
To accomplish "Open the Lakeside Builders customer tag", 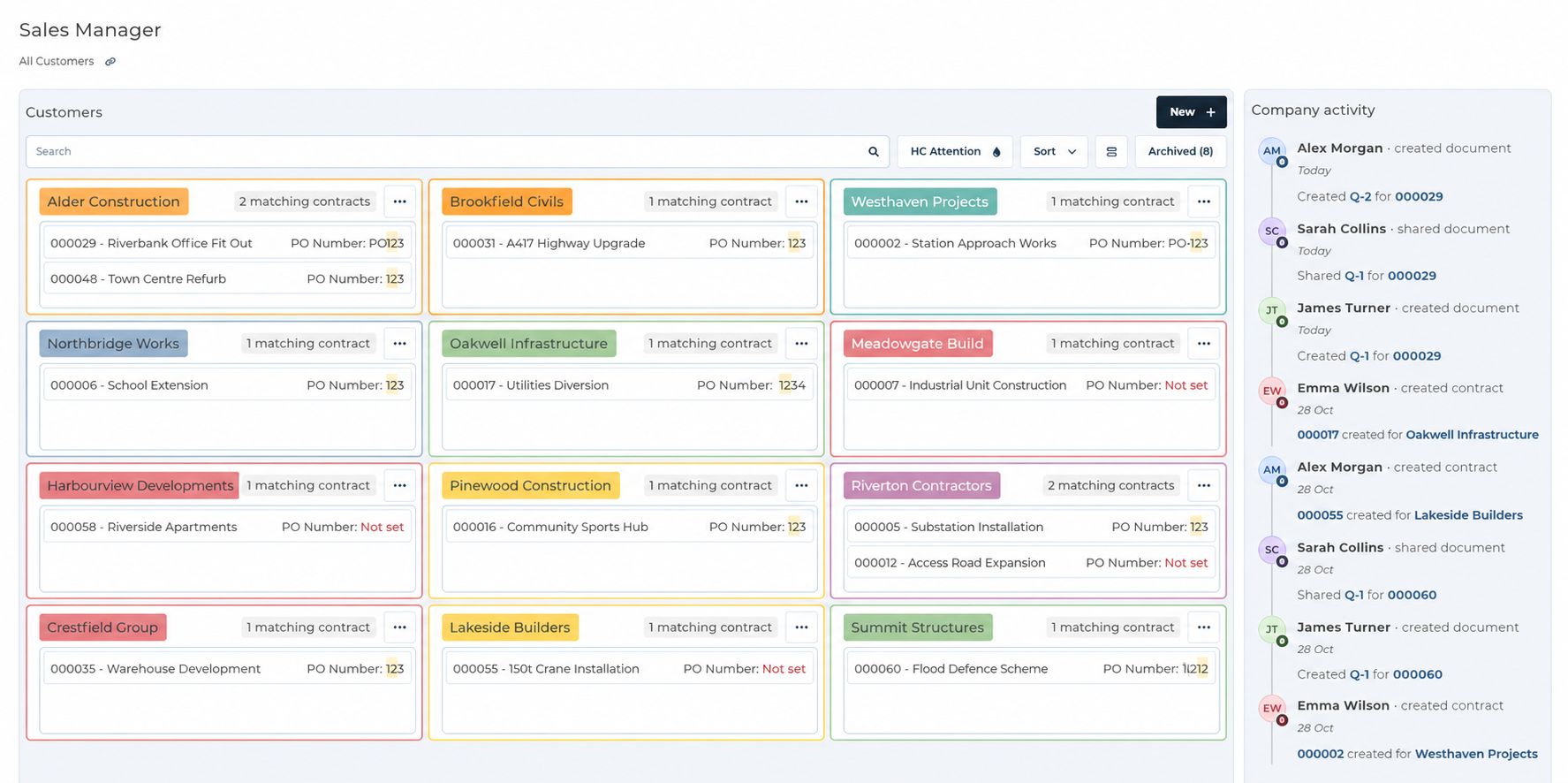I will coord(510,627).
